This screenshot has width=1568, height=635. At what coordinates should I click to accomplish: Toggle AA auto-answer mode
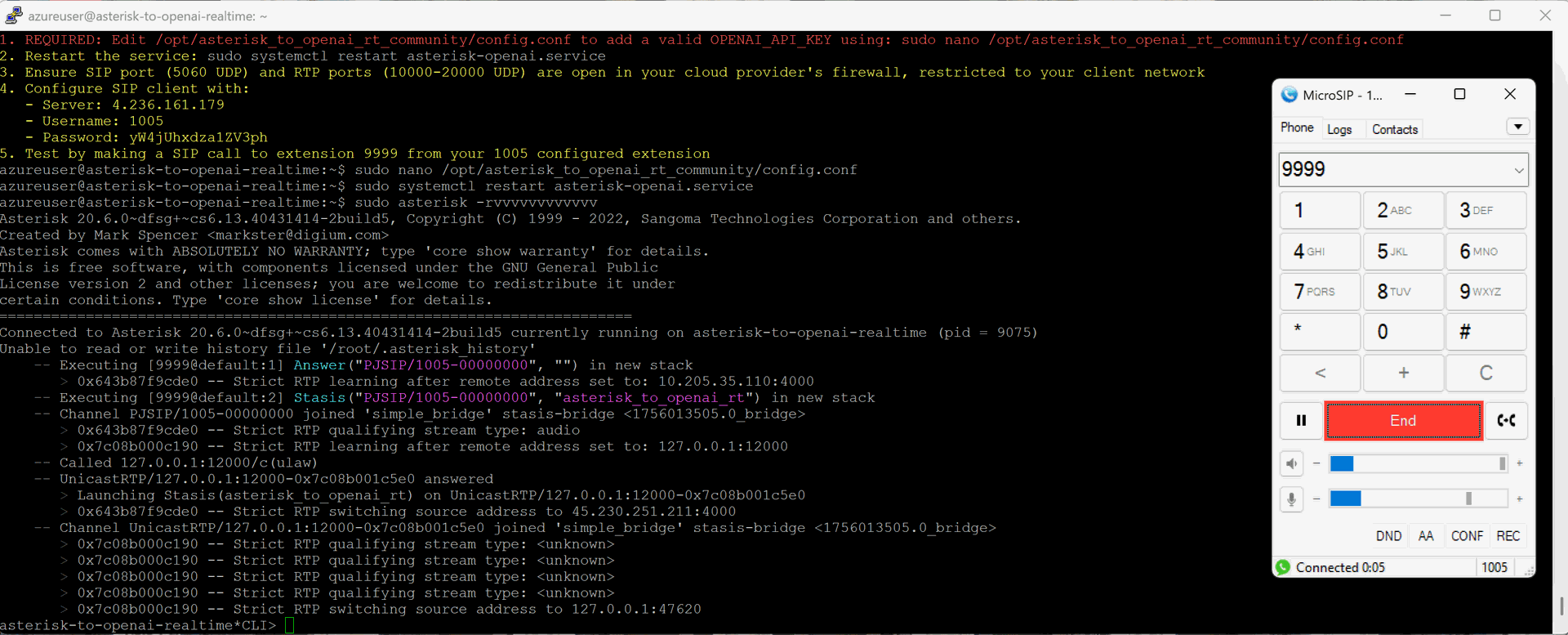[1426, 536]
